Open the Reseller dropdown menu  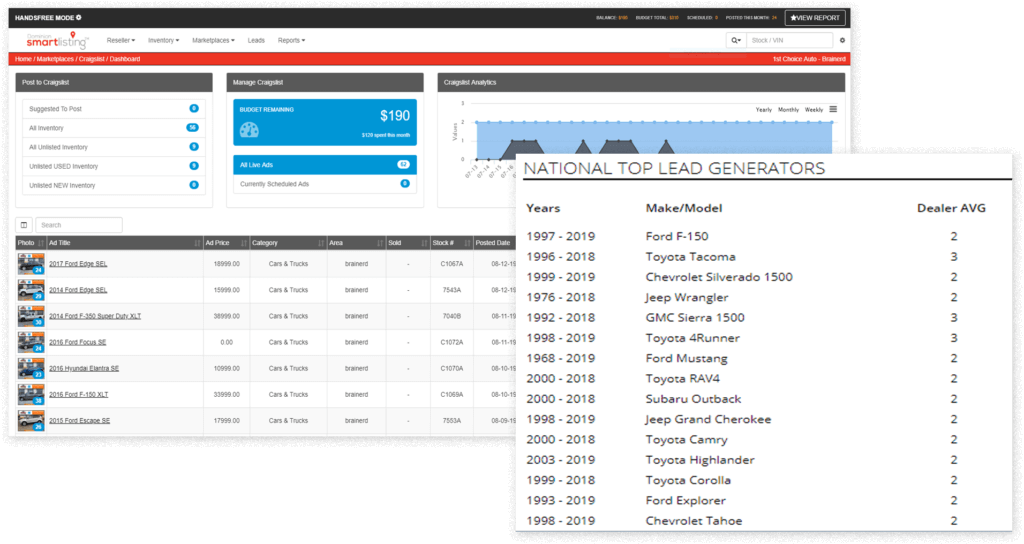tap(121, 40)
